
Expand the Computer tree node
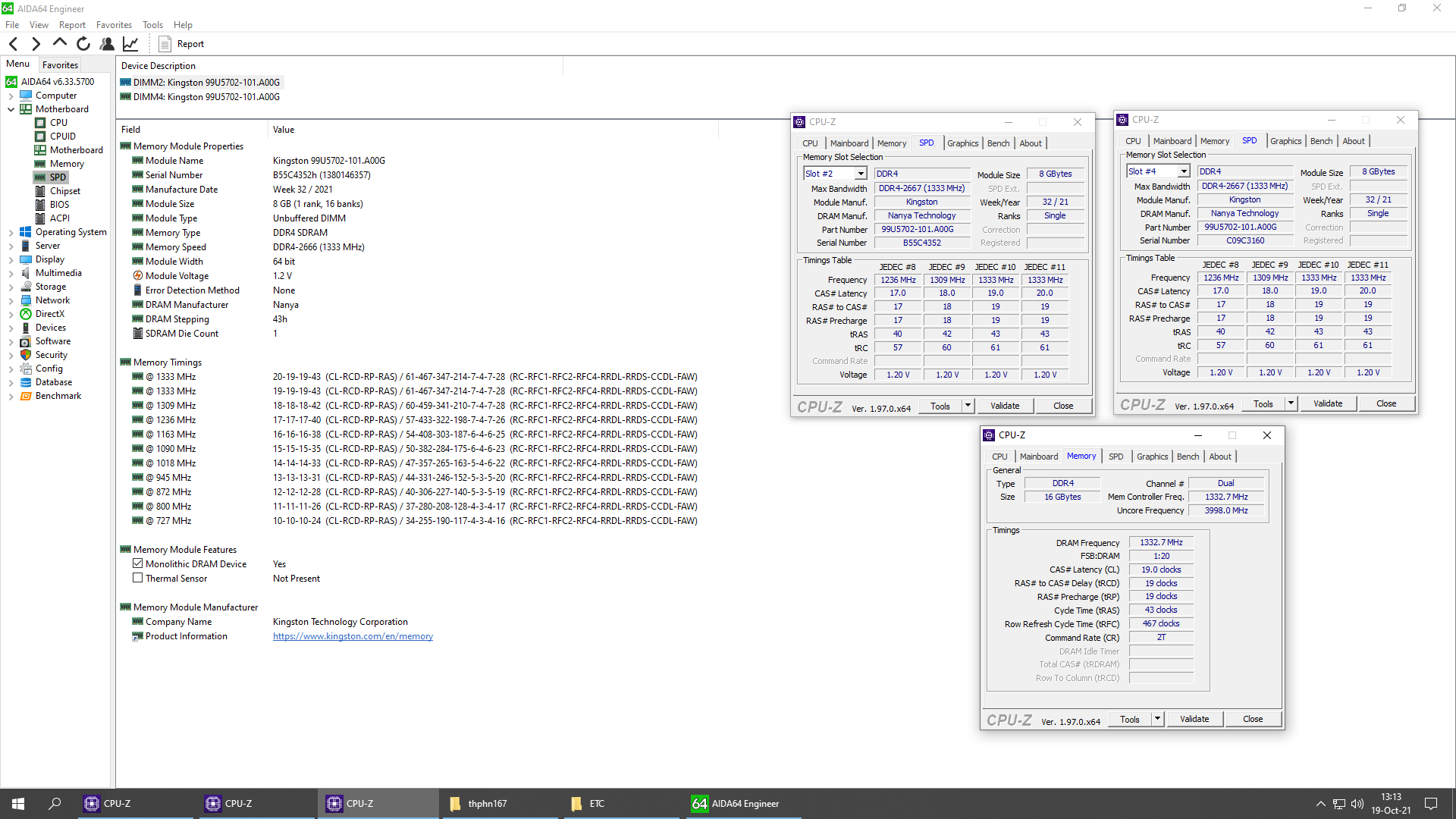click(x=11, y=96)
